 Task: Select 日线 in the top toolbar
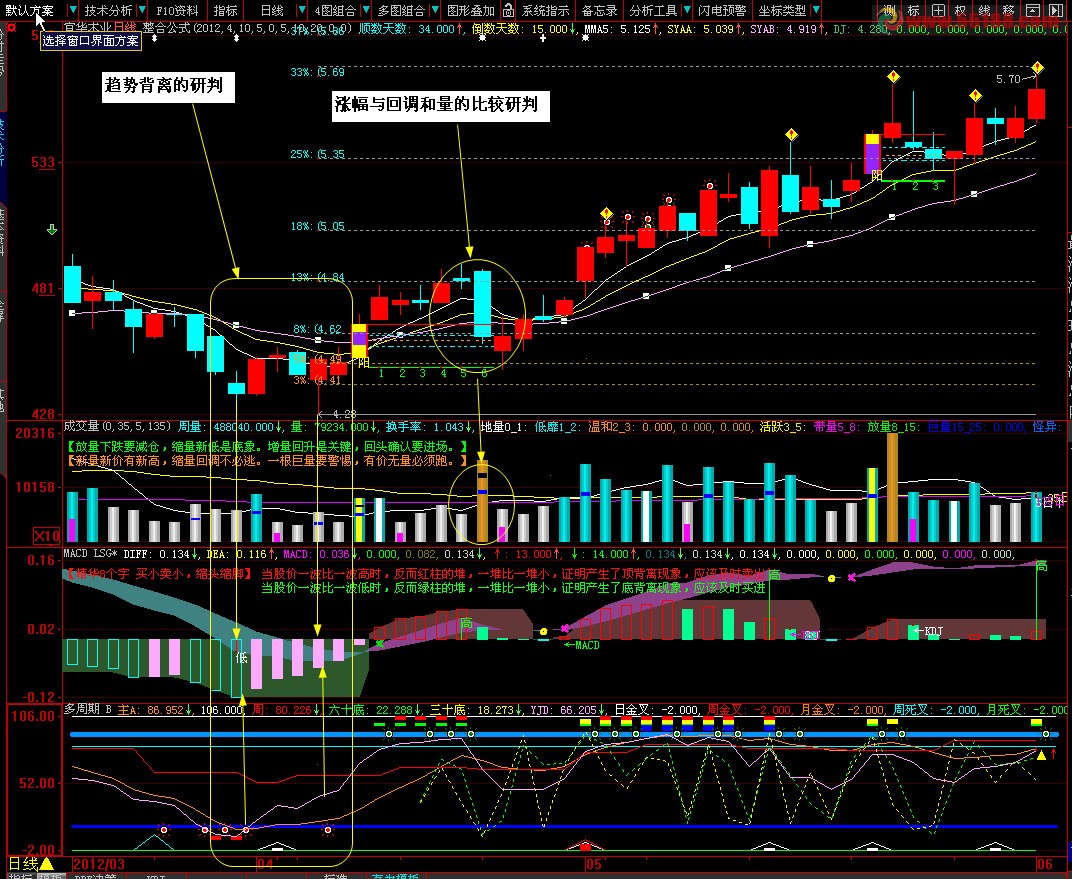272,10
